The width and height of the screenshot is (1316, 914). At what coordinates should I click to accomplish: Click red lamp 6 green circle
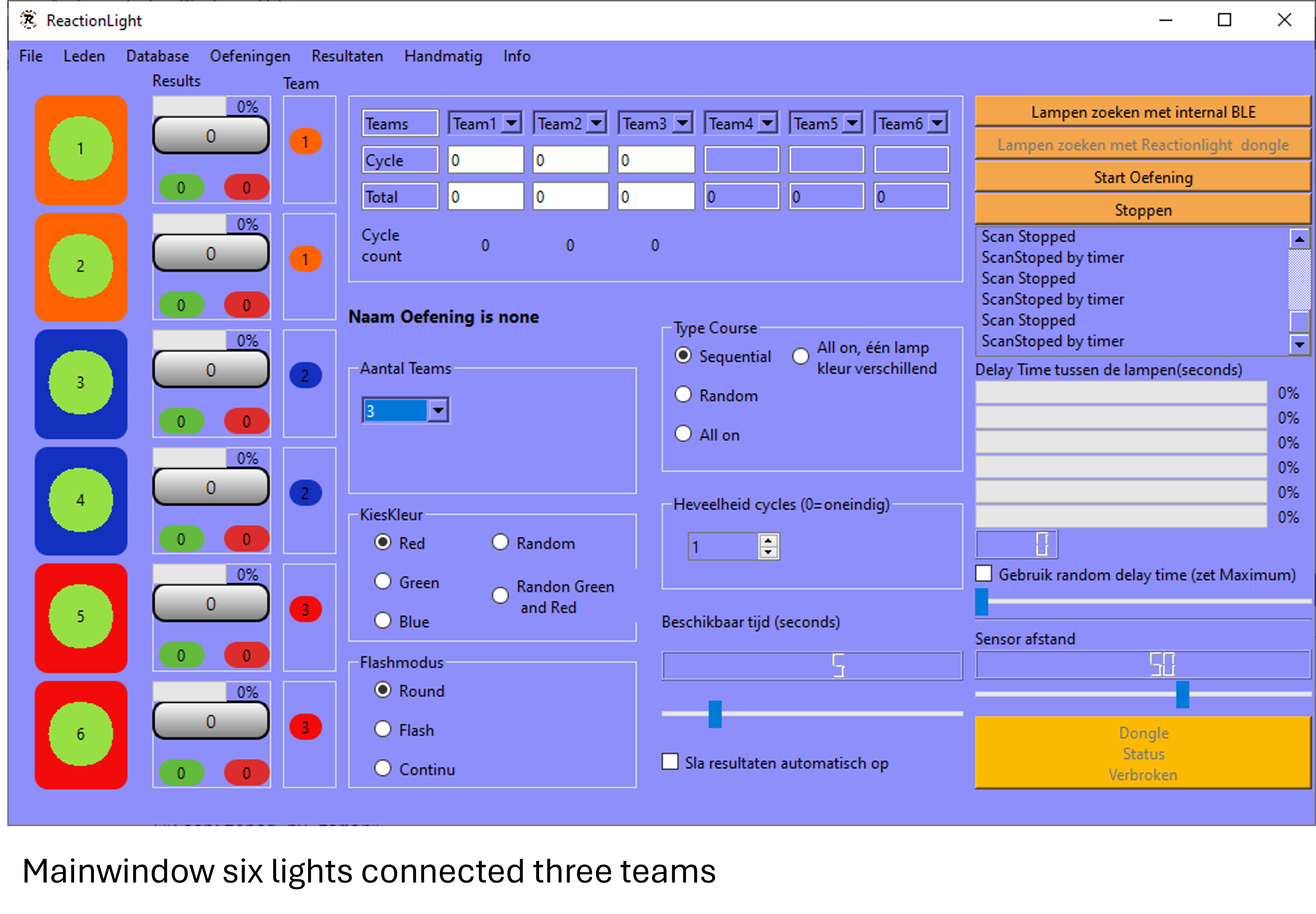80,734
